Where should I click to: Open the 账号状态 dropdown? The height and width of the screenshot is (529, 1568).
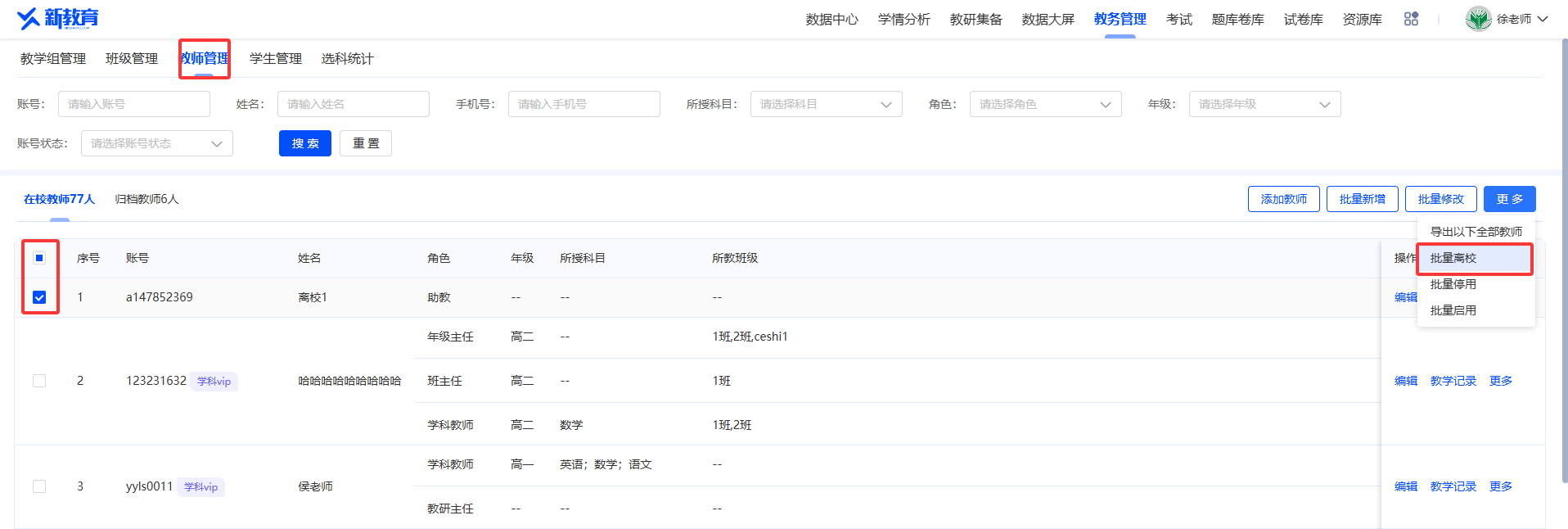tap(157, 143)
